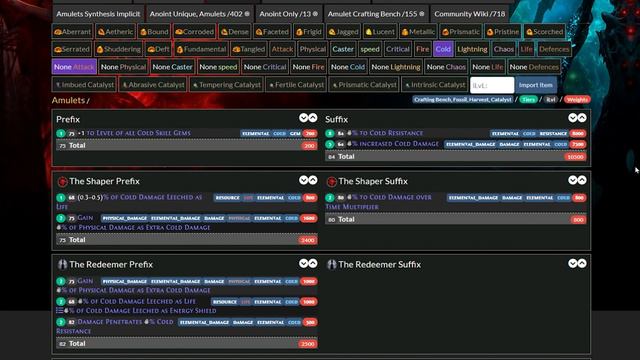Screen dimensions: 640x360
Task: Apply the Prismatic Catalyst
Action: coord(364,85)
